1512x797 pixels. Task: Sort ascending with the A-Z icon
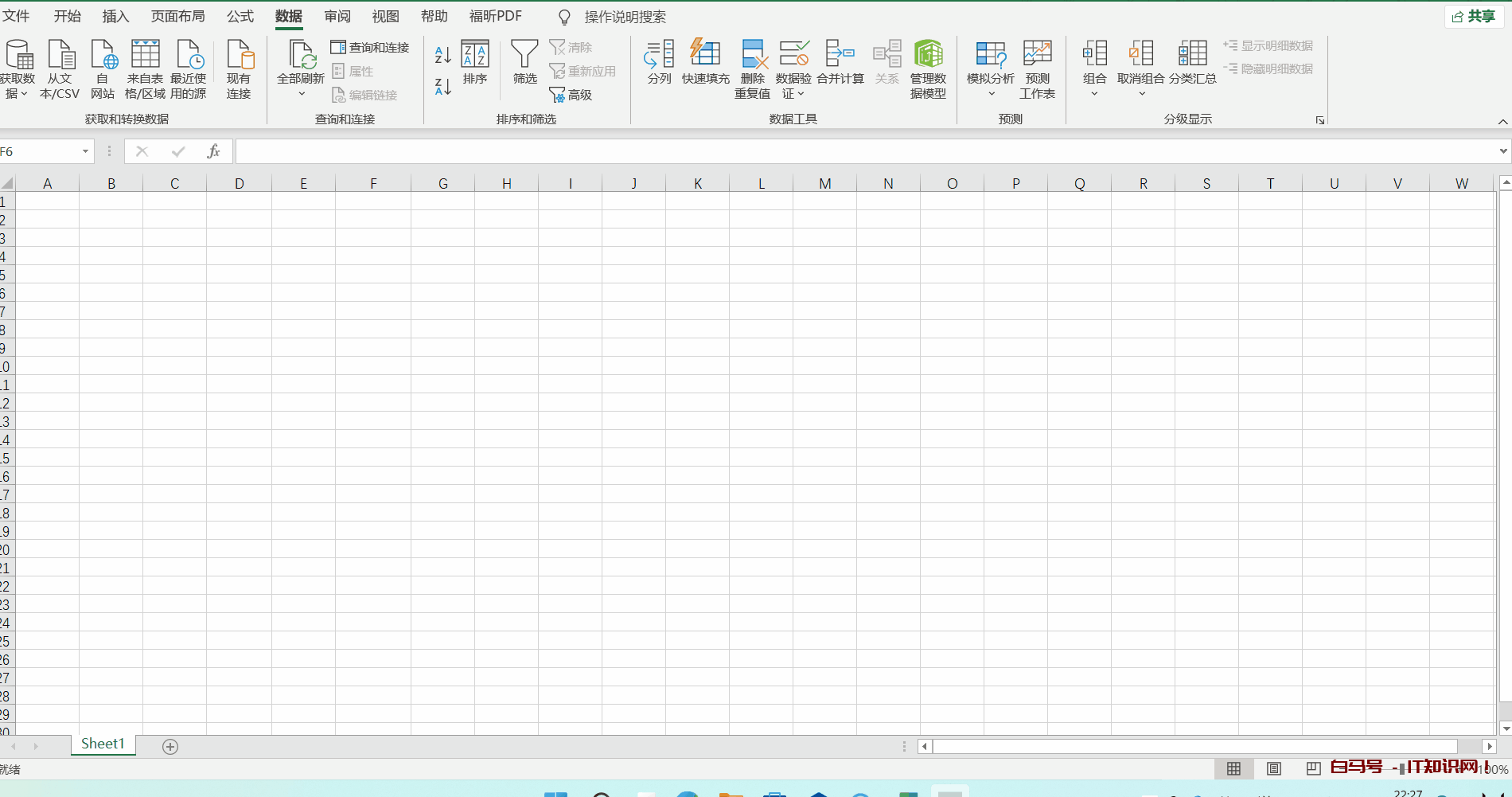[x=443, y=55]
